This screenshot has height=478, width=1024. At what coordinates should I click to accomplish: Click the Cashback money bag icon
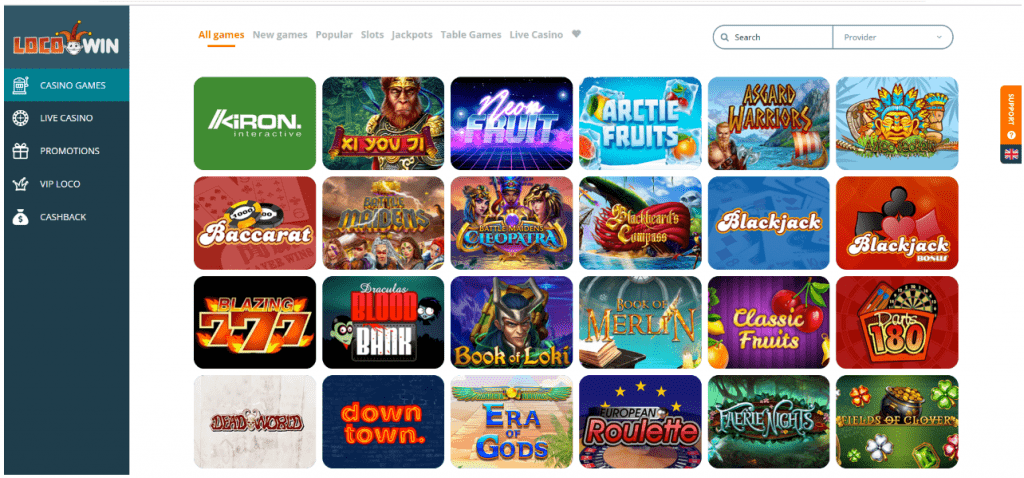[x=20, y=217]
